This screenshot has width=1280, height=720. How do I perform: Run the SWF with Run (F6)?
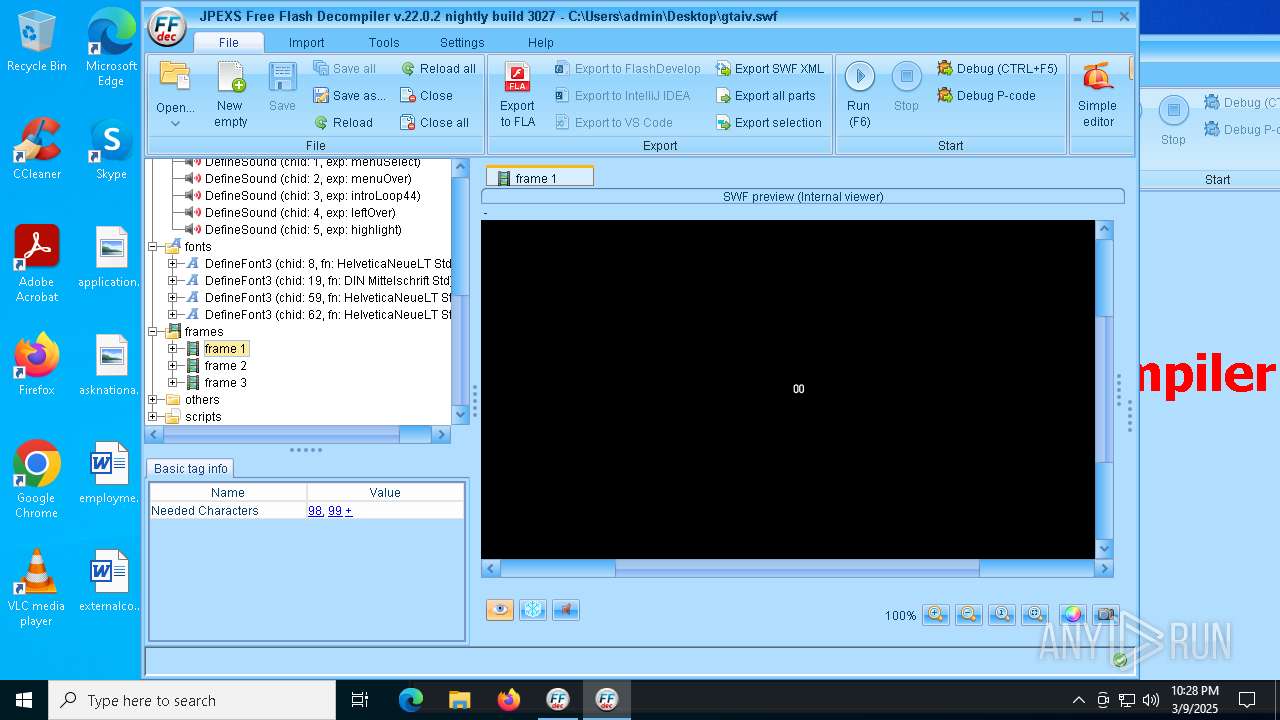click(859, 95)
